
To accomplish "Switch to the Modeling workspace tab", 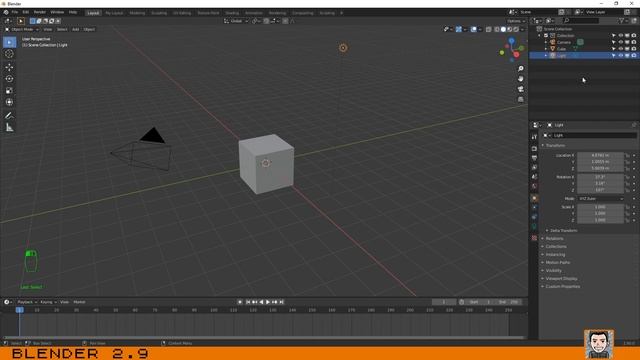I will (137, 13).
